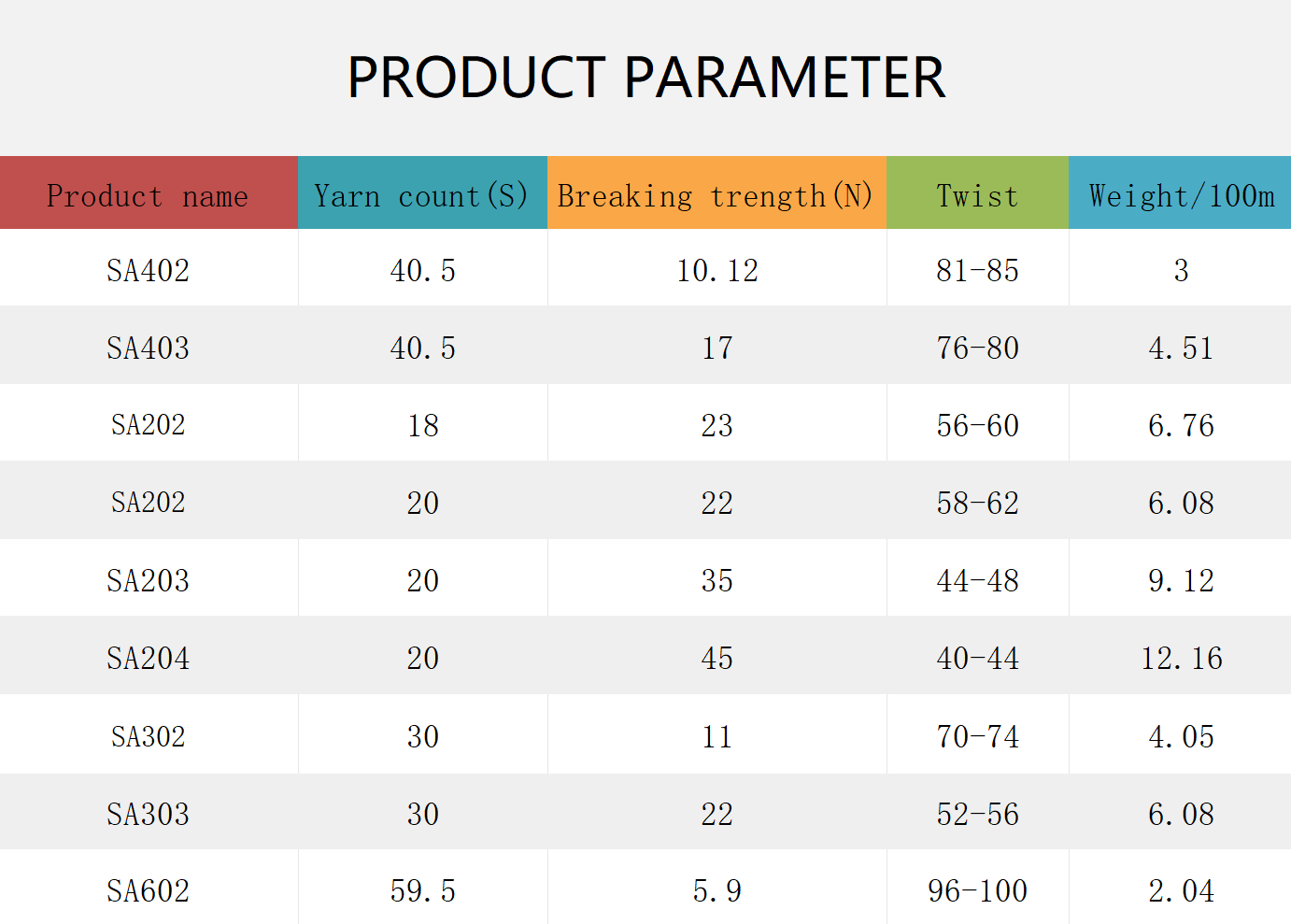Select the 9.12 weight value
This screenshot has height=924, width=1291.
point(1181,581)
